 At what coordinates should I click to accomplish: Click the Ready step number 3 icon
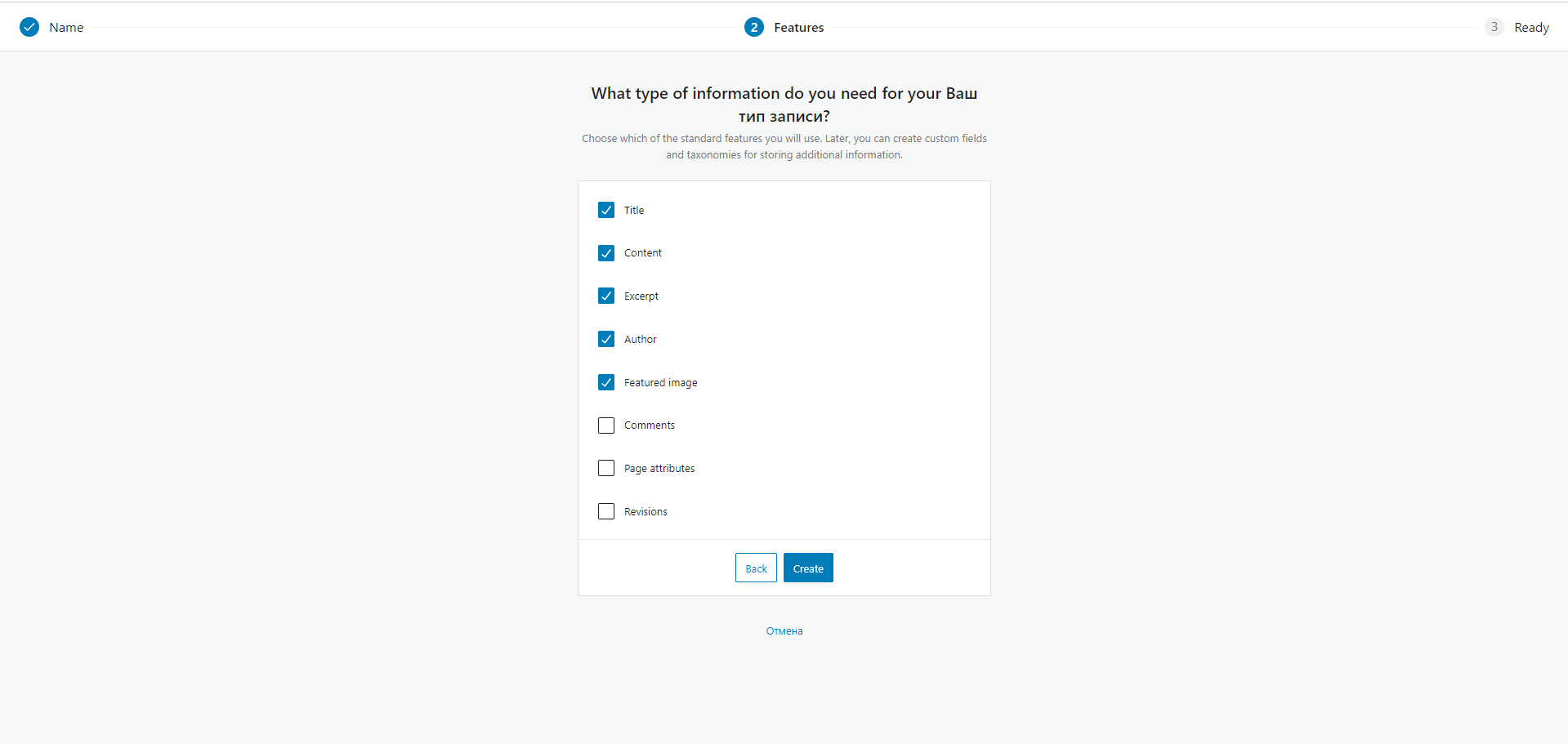point(1494,27)
